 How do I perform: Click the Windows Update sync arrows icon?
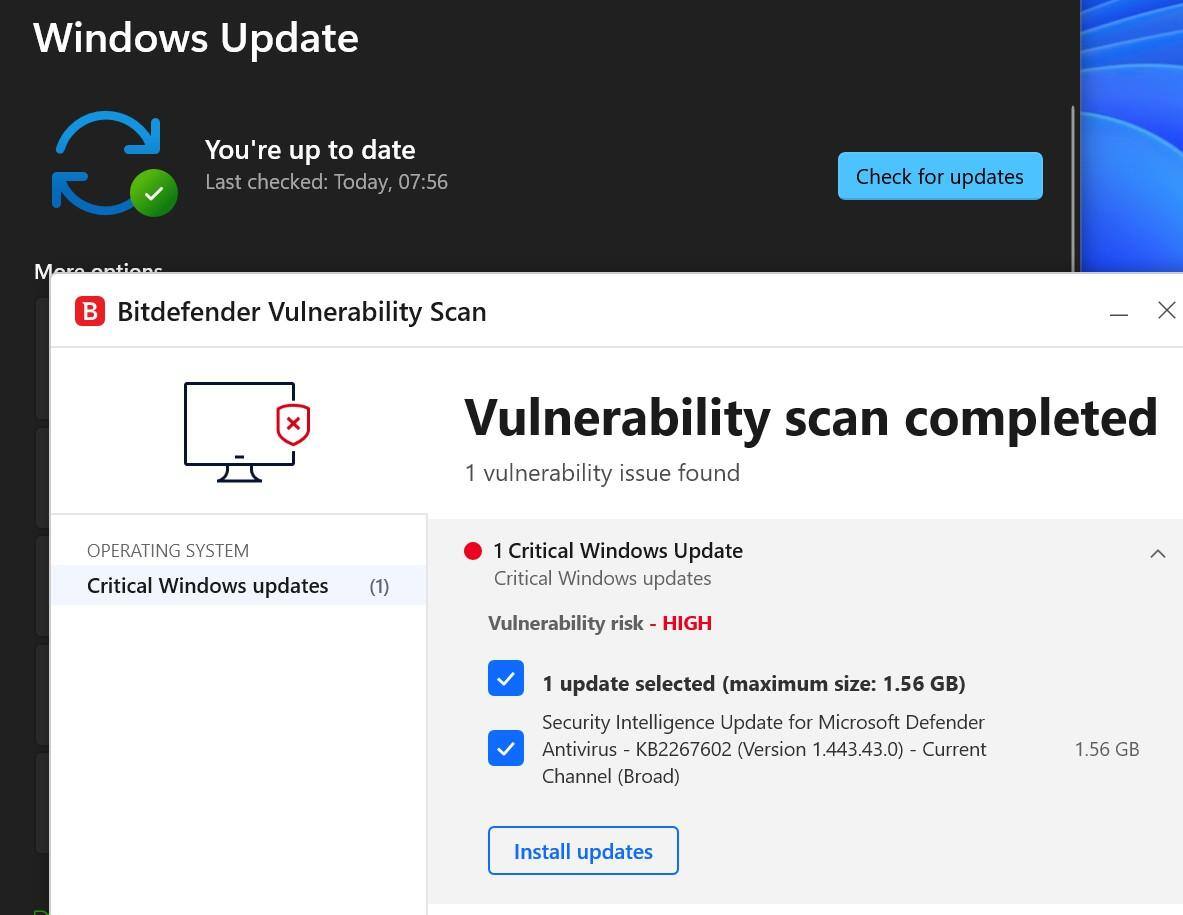(107, 162)
